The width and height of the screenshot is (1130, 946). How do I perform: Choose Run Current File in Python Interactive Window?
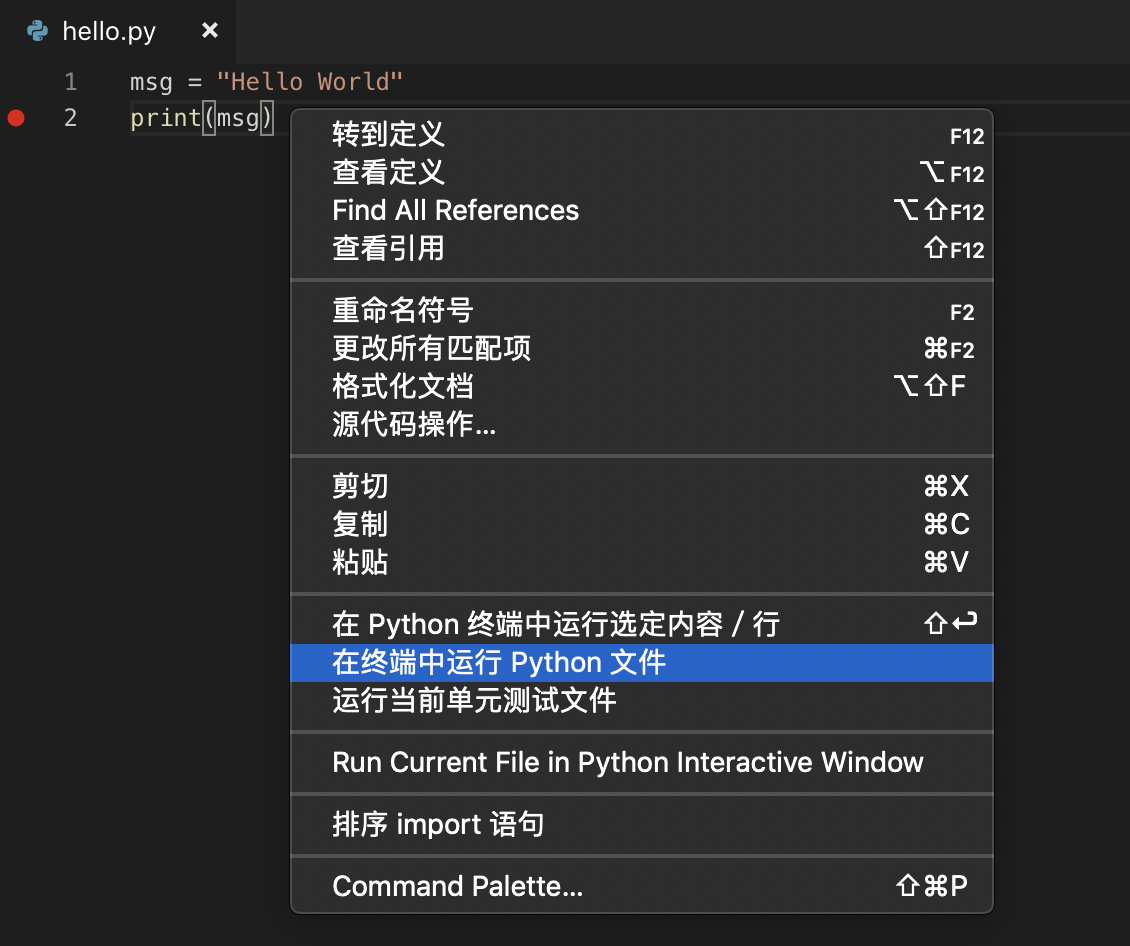(x=641, y=762)
